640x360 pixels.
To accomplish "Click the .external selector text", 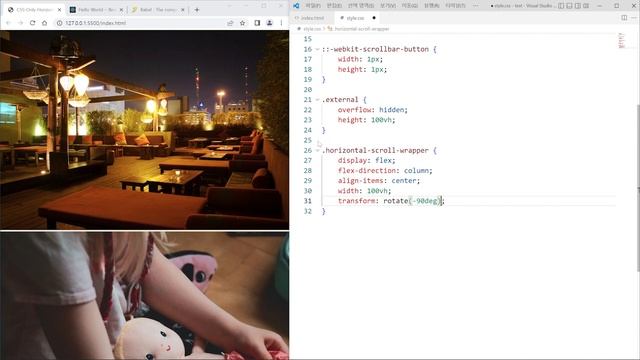I will 340,100.
